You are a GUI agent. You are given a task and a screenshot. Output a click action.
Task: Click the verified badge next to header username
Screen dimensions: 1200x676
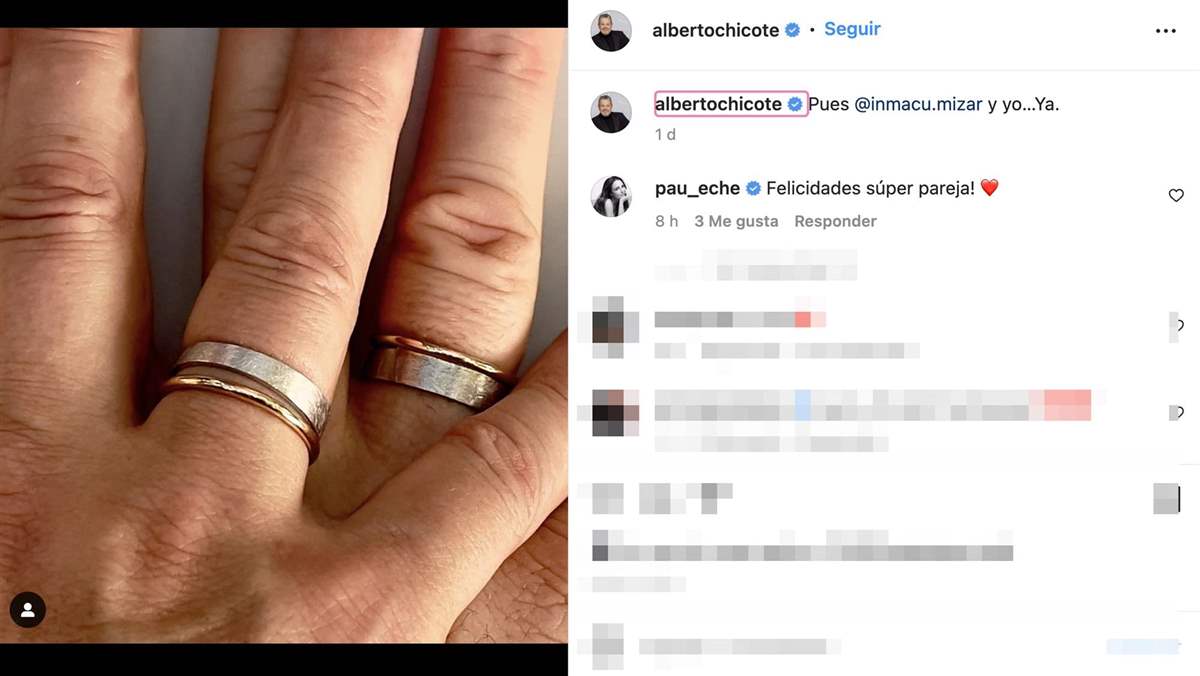click(x=792, y=30)
